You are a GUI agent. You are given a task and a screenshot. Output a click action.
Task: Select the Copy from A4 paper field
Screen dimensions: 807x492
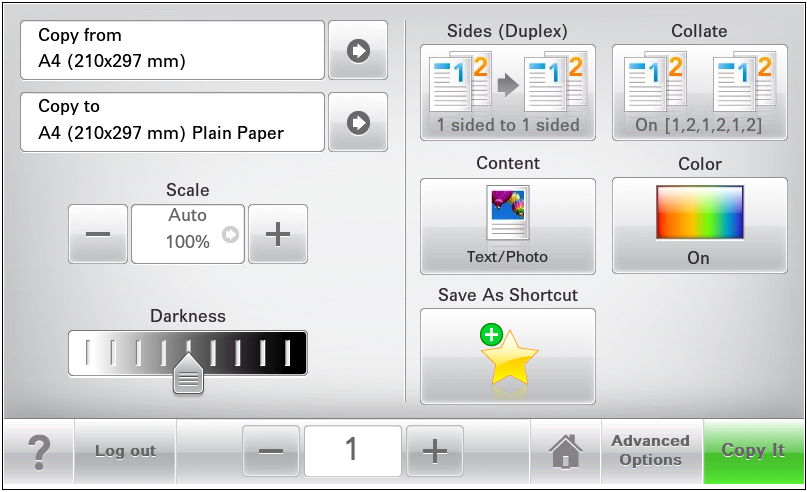(172, 50)
